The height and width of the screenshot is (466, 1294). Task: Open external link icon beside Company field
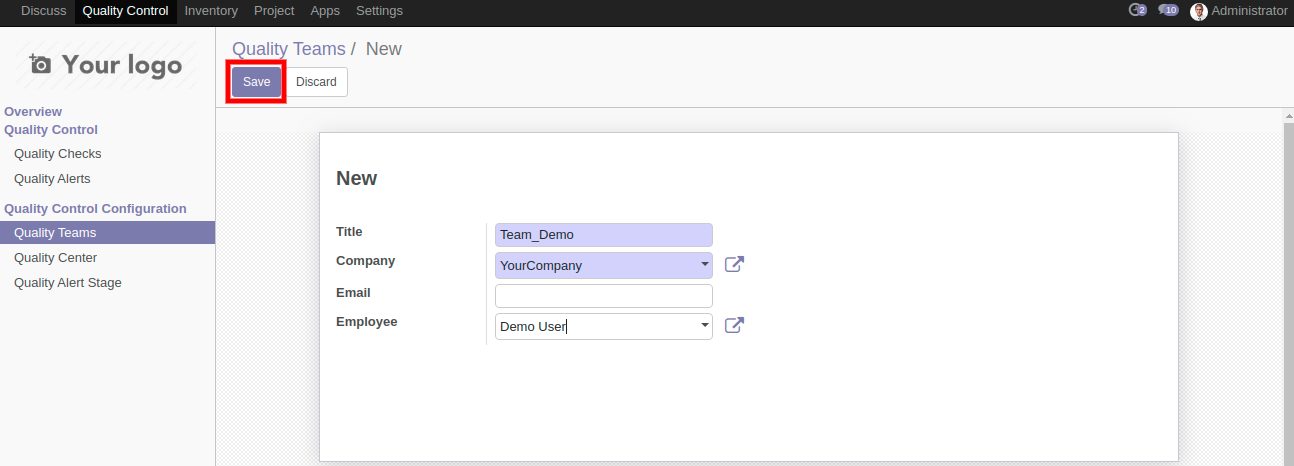pos(734,265)
